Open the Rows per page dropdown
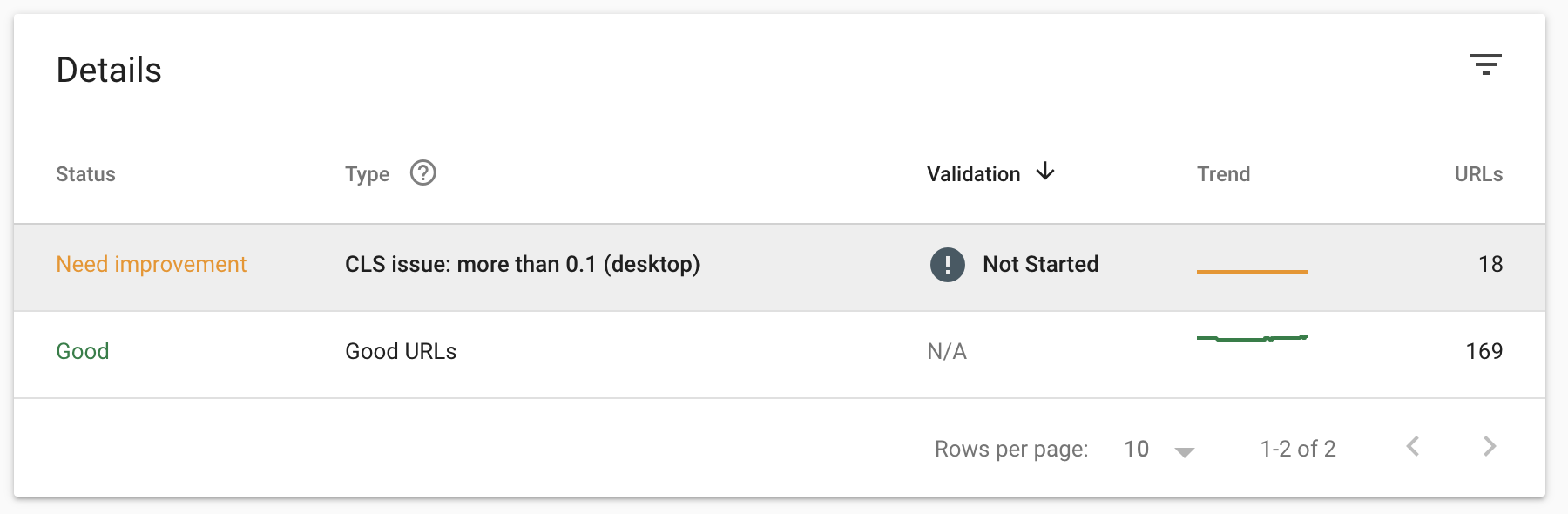Viewport: 1568px width, 514px height. coord(1137,448)
